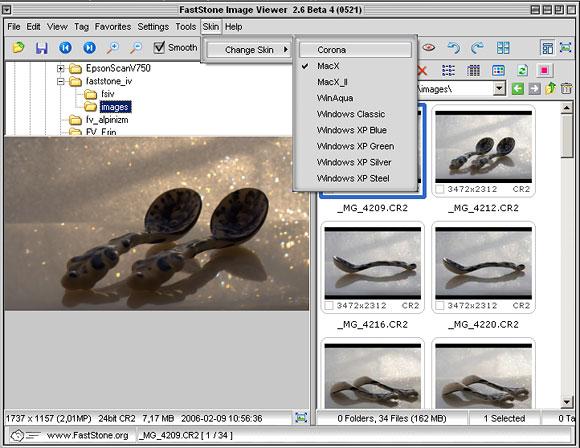This screenshot has height=448, width=580.
Task: Rotate the image right
Action: 478,48
